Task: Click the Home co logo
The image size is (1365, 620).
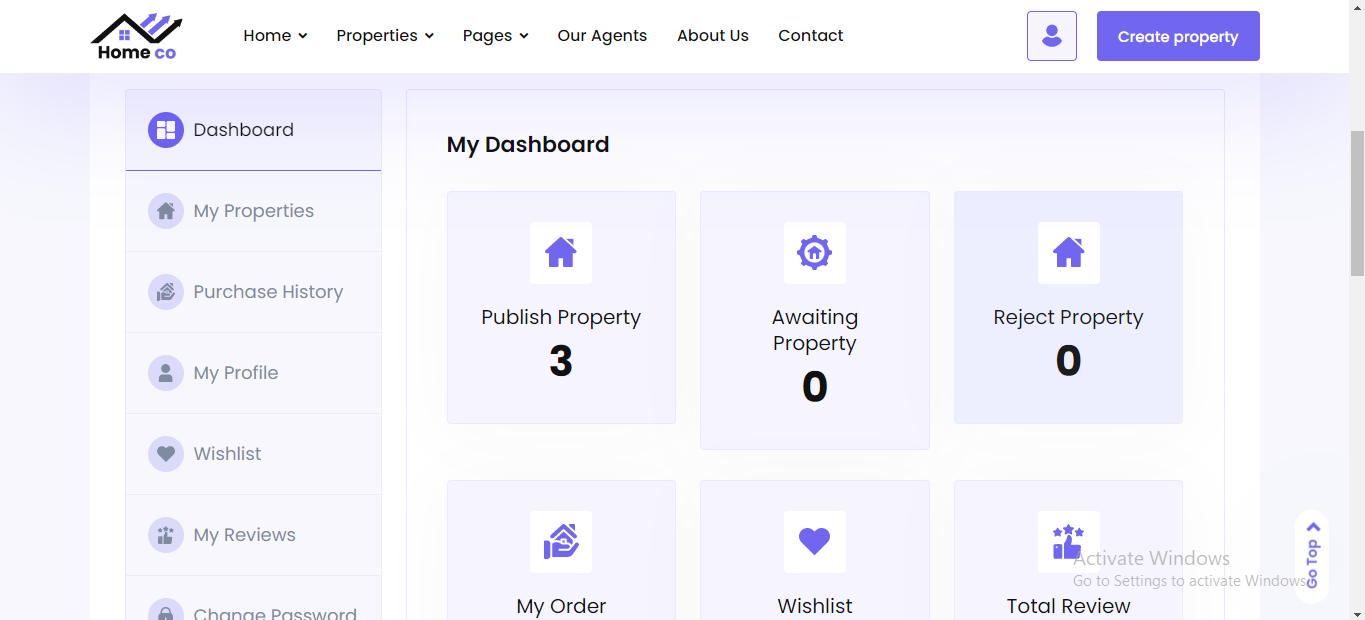Action: [x=137, y=37]
